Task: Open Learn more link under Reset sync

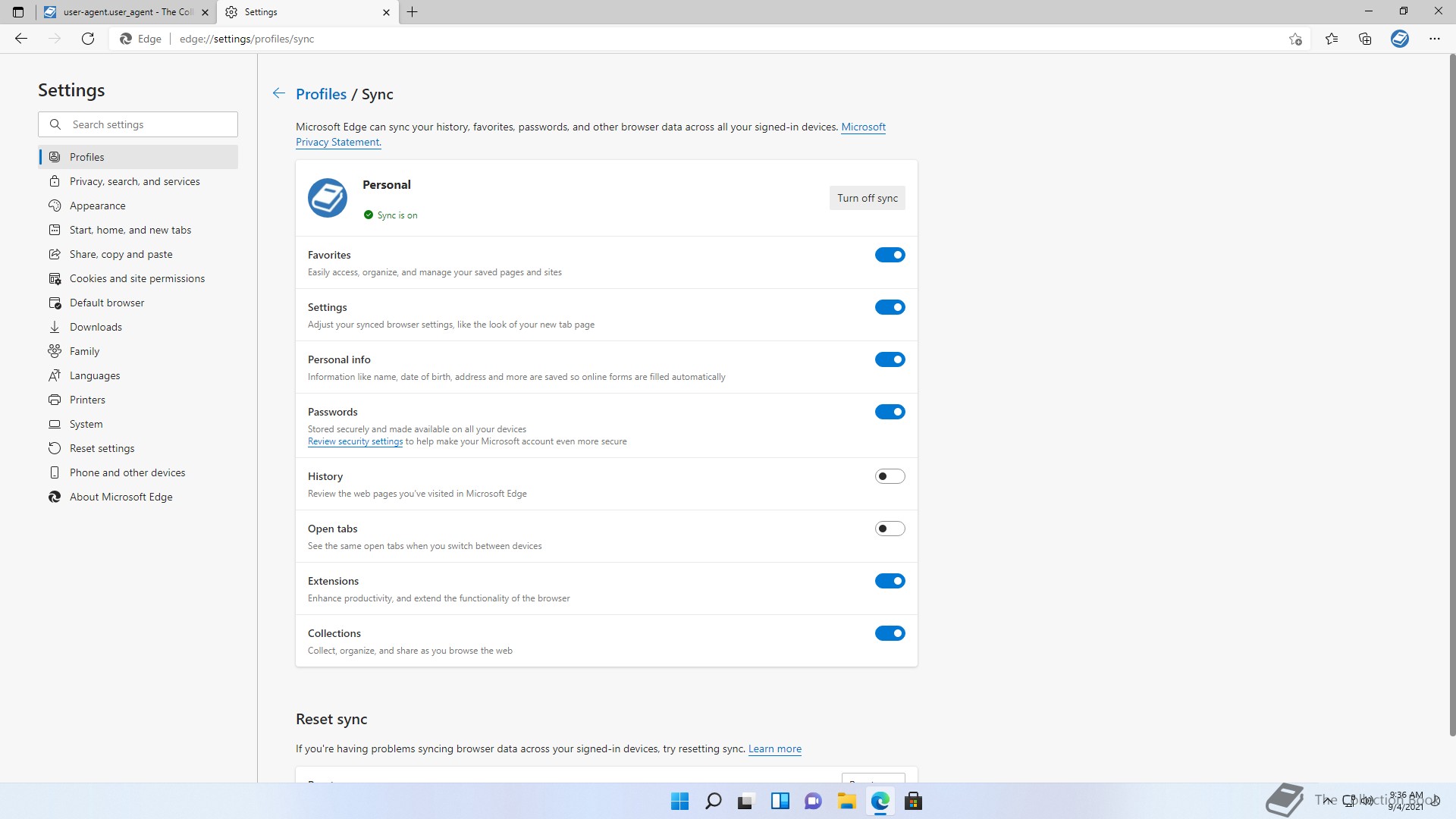Action: click(x=774, y=748)
